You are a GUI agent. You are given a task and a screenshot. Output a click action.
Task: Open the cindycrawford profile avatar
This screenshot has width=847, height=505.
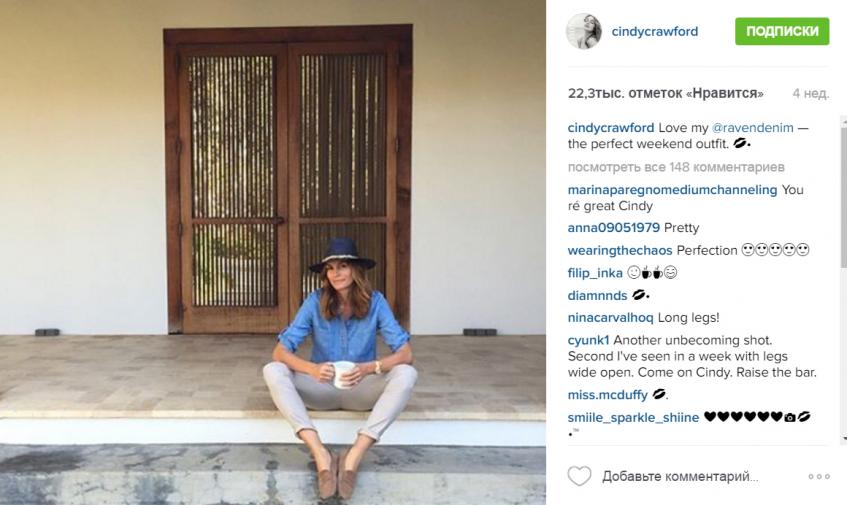click(x=583, y=31)
